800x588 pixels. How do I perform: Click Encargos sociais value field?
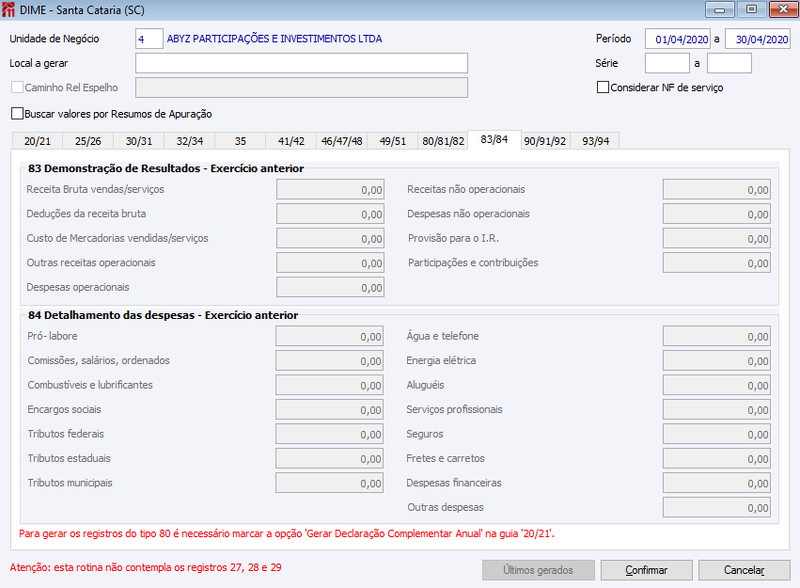click(x=330, y=410)
